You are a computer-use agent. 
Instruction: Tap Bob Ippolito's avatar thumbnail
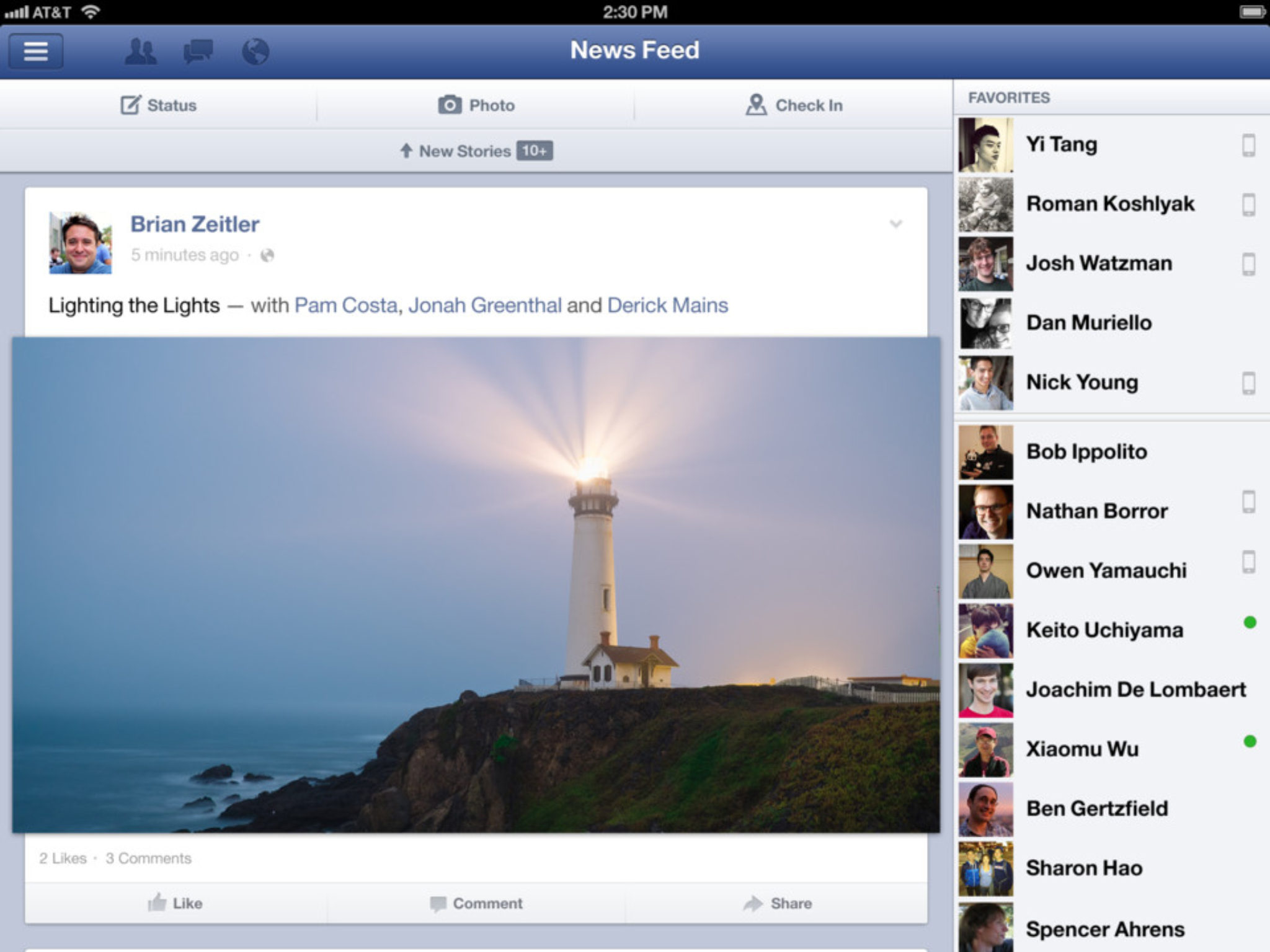point(986,452)
